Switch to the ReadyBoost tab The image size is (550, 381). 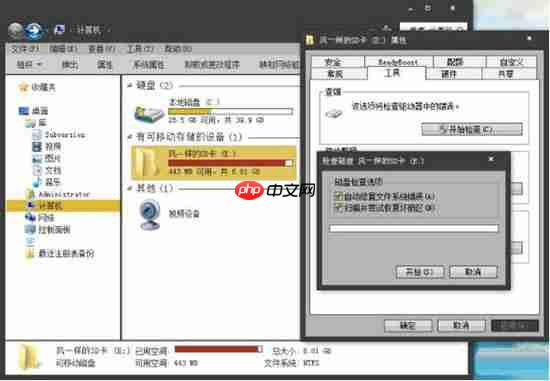[398, 62]
